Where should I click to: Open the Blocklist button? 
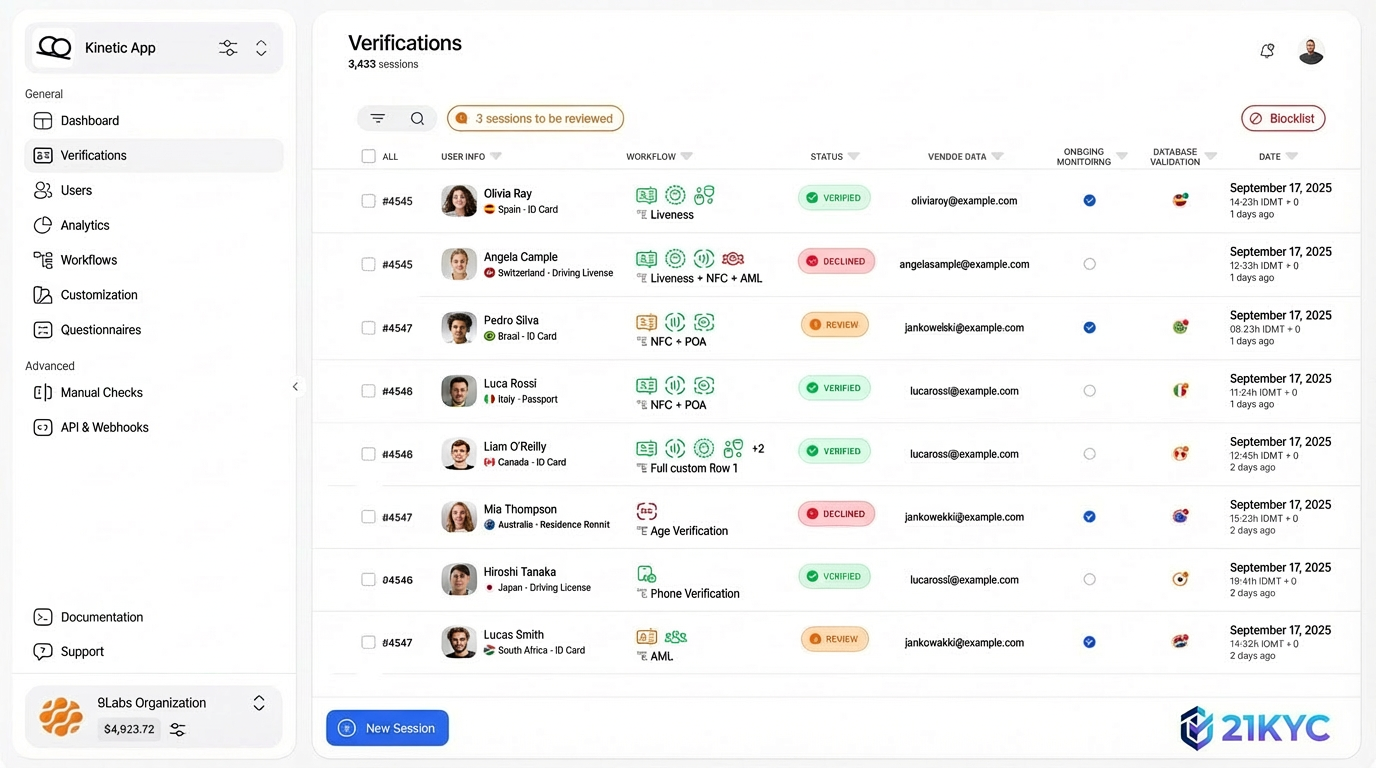click(x=1283, y=119)
